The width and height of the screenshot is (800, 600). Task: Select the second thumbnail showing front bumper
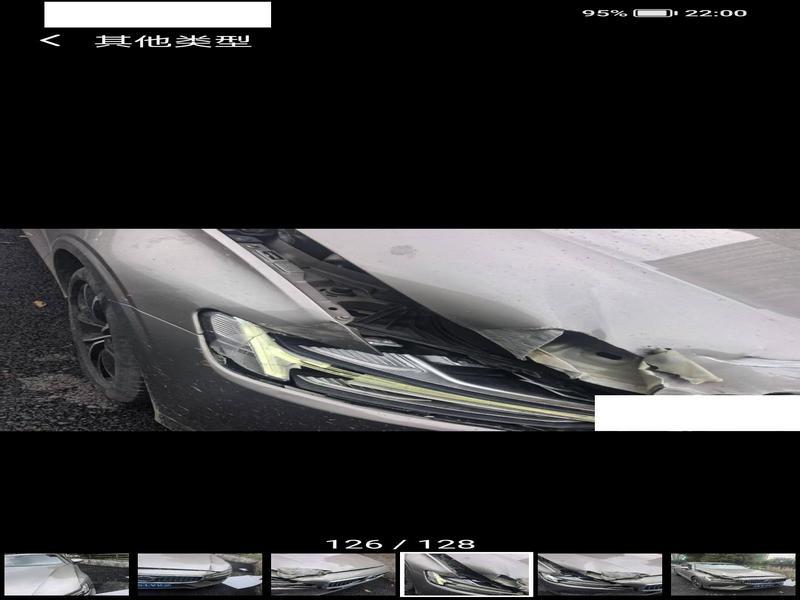[199, 575]
